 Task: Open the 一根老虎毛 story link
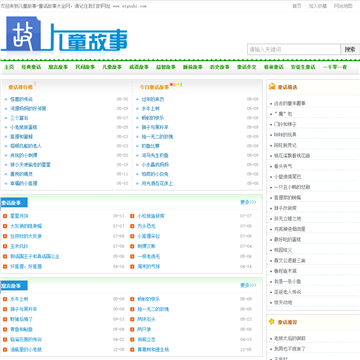click(149, 257)
